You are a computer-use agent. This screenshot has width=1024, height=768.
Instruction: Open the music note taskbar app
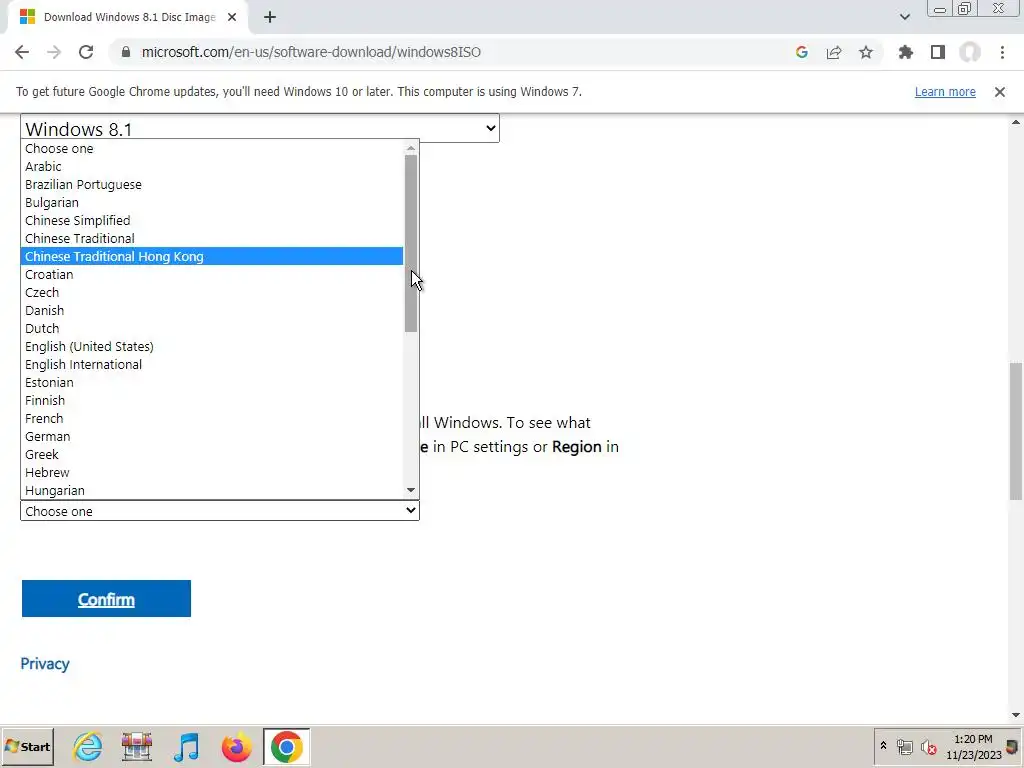[x=187, y=746]
